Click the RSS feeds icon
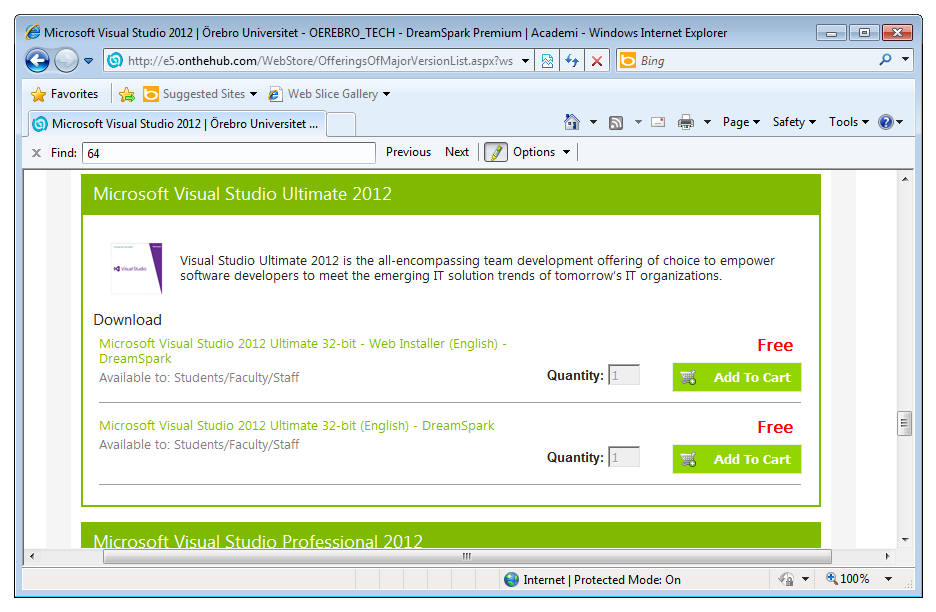936x612 pixels. point(615,122)
